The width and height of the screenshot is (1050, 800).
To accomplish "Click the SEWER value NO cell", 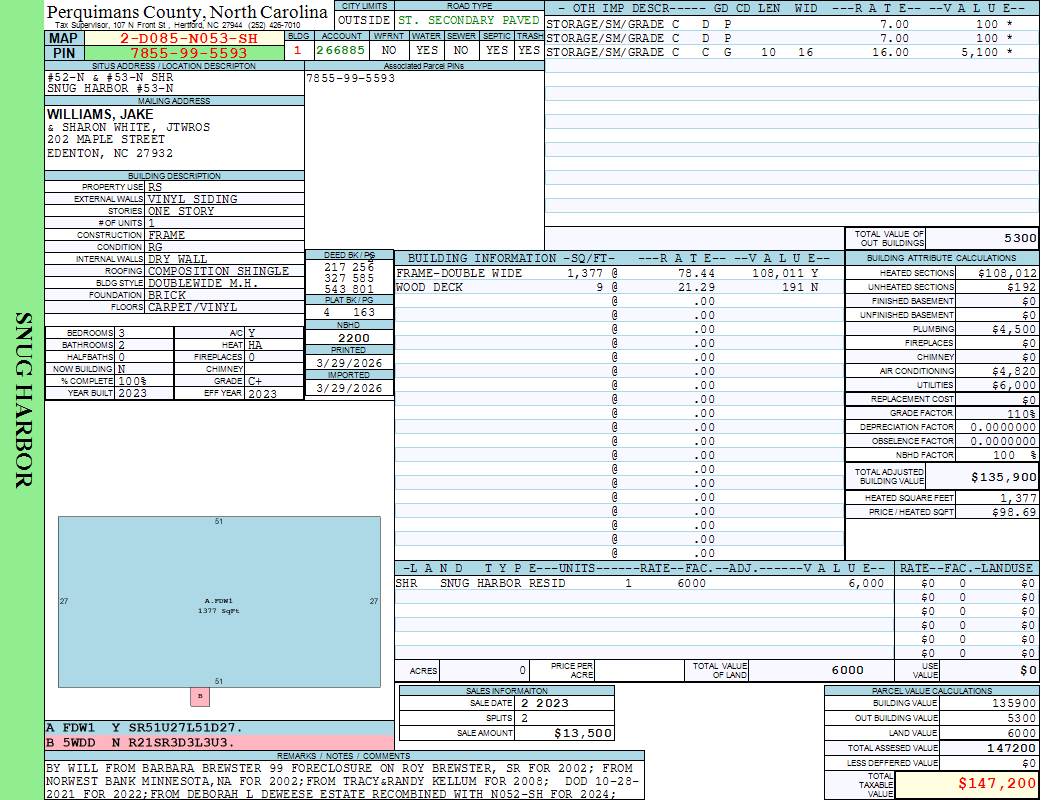I will [461, 49].
